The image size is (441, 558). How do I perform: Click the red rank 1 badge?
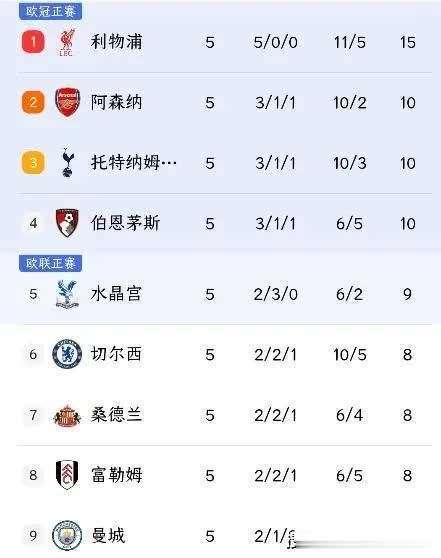(33, 42)
